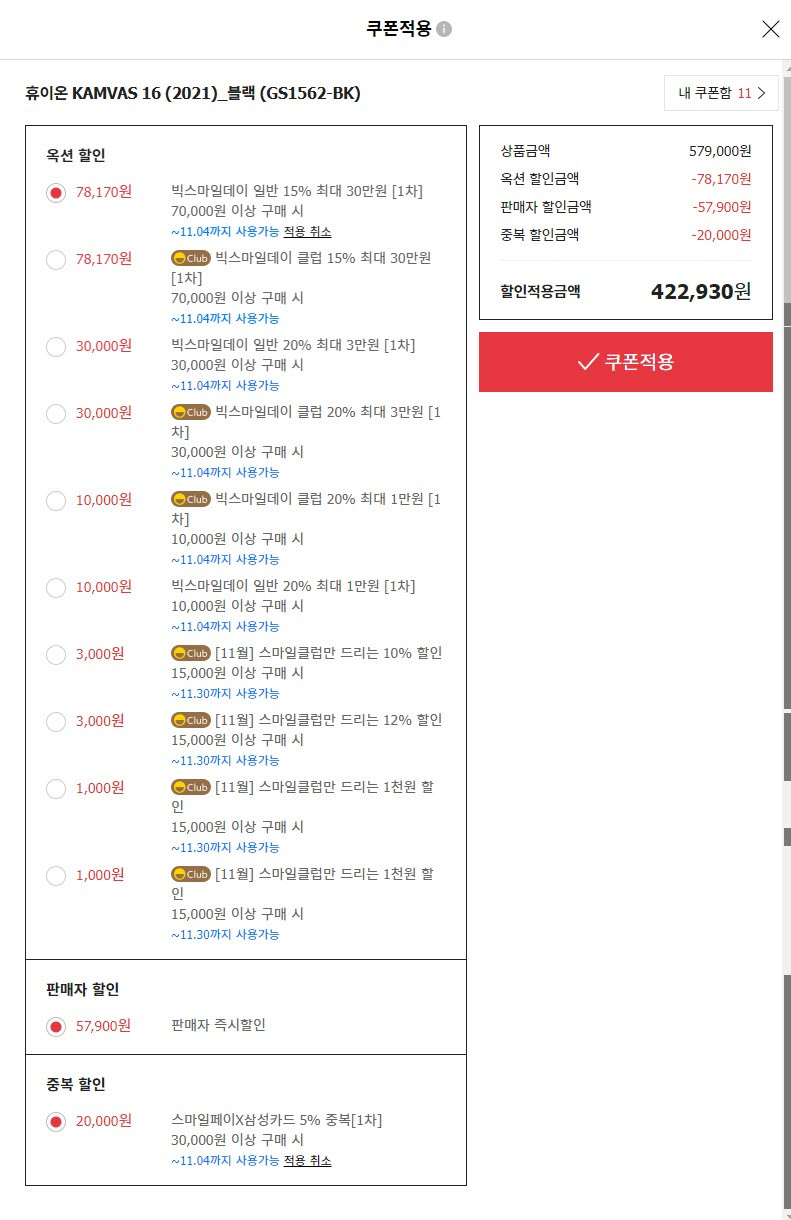Click Club badge on 클럽 20% 최대 3만원 coupon

(x=191, y=412)
